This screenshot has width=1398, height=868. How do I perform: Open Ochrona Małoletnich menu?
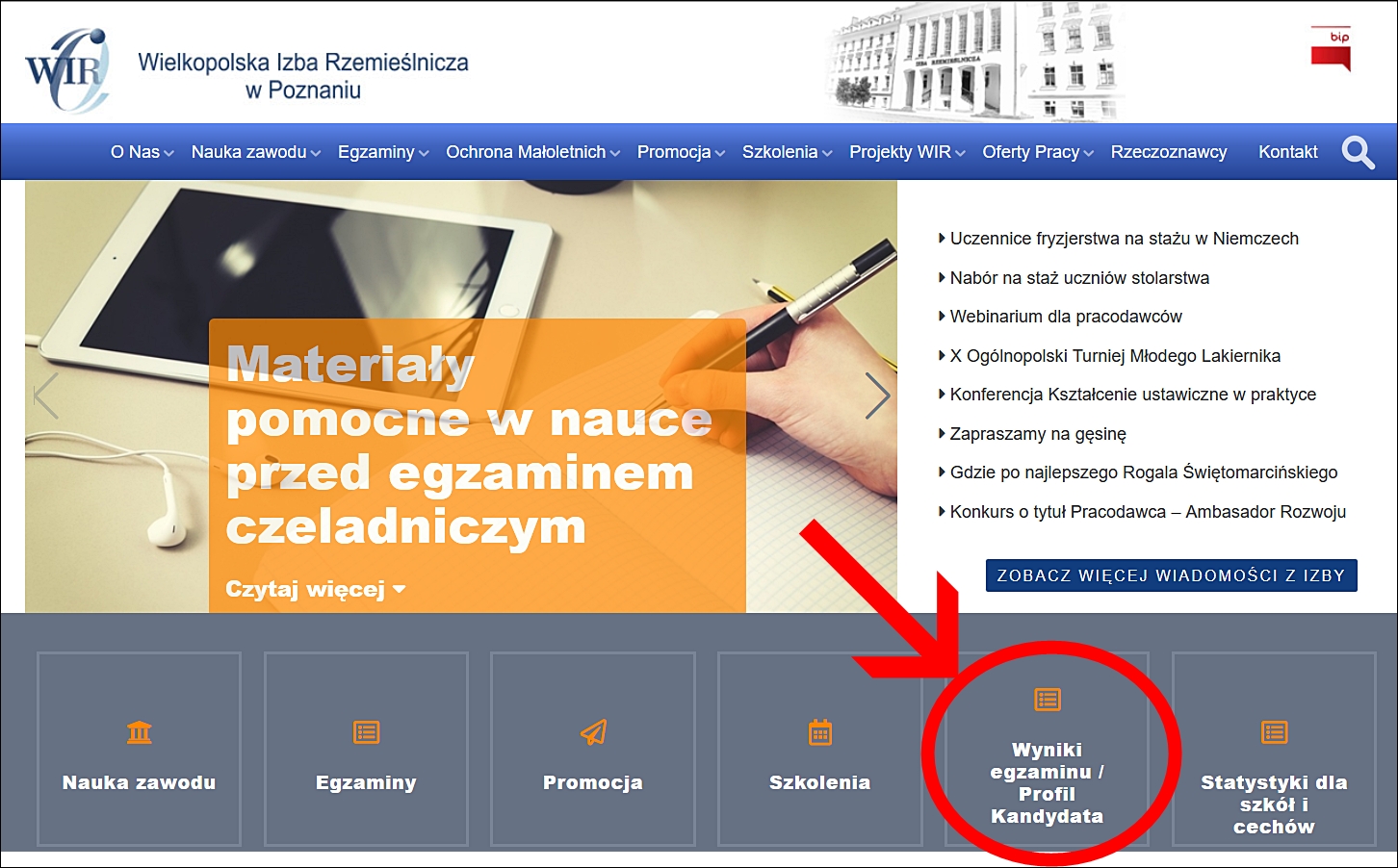pyautogui.click(x=526, y=152)
